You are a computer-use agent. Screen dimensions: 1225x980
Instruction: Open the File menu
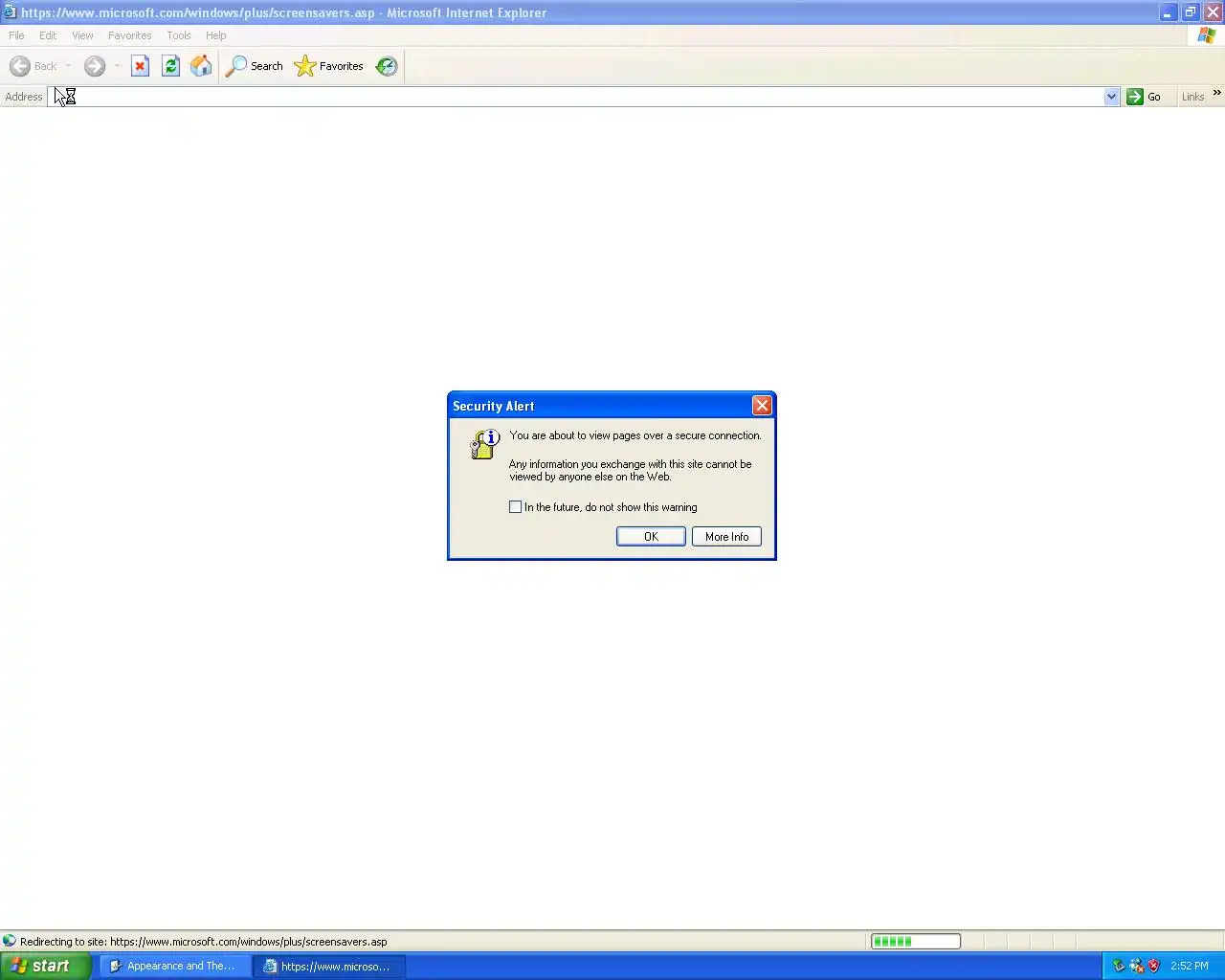point(16,35)
